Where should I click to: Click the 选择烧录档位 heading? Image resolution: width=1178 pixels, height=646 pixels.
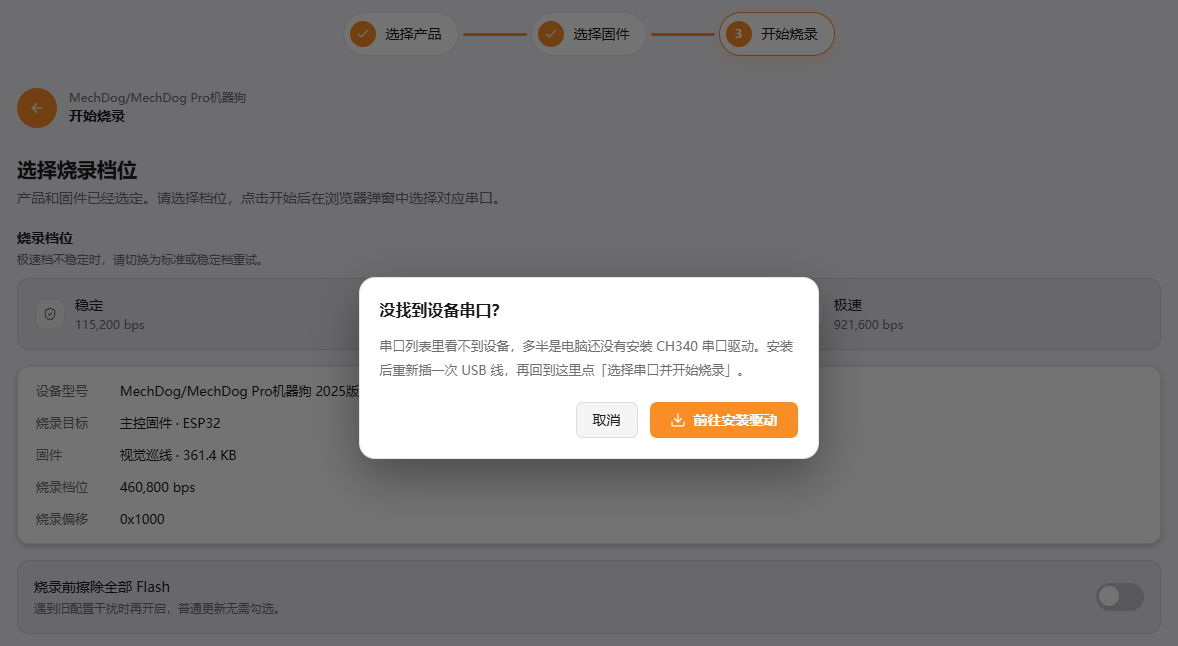[x=77, y=171]
